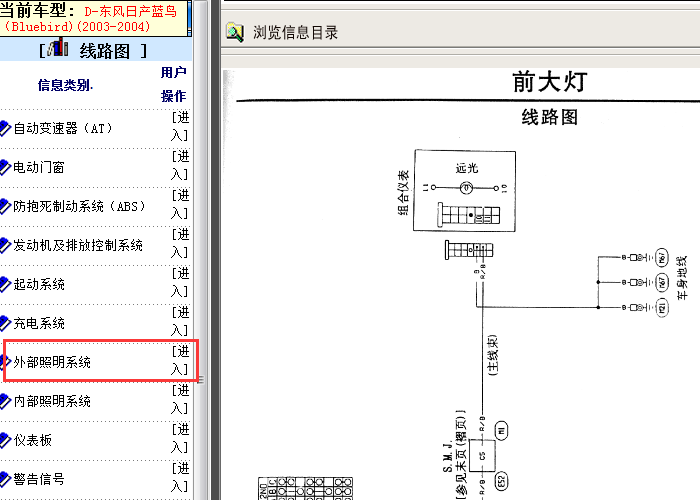Enter the 电动门窗 category via [进入]
The height and width of the screenshot is (500, 700).
click(x=180, y=165)
